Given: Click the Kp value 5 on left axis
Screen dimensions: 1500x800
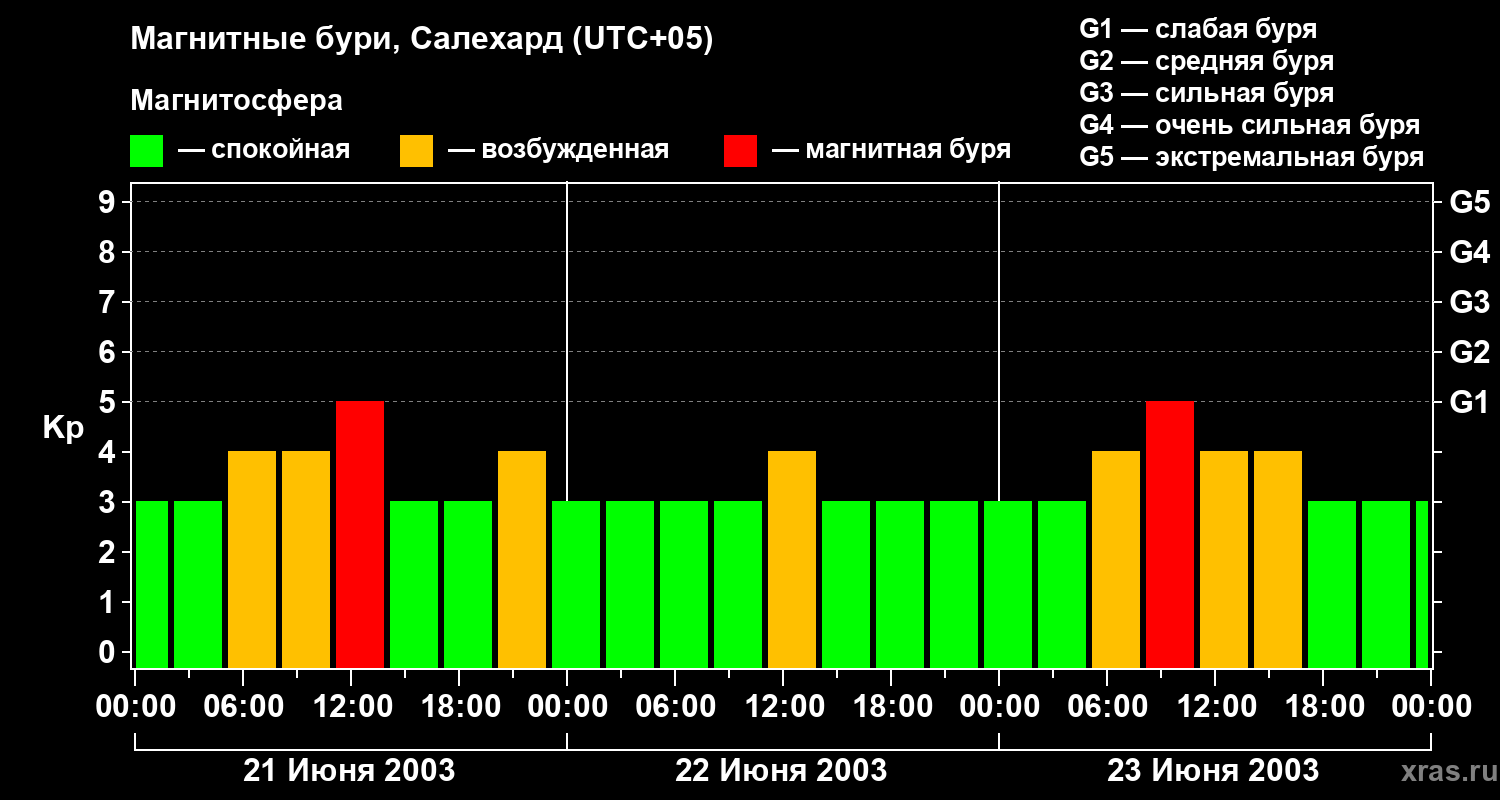Looking at the screenshot, I should coord(109,402).
